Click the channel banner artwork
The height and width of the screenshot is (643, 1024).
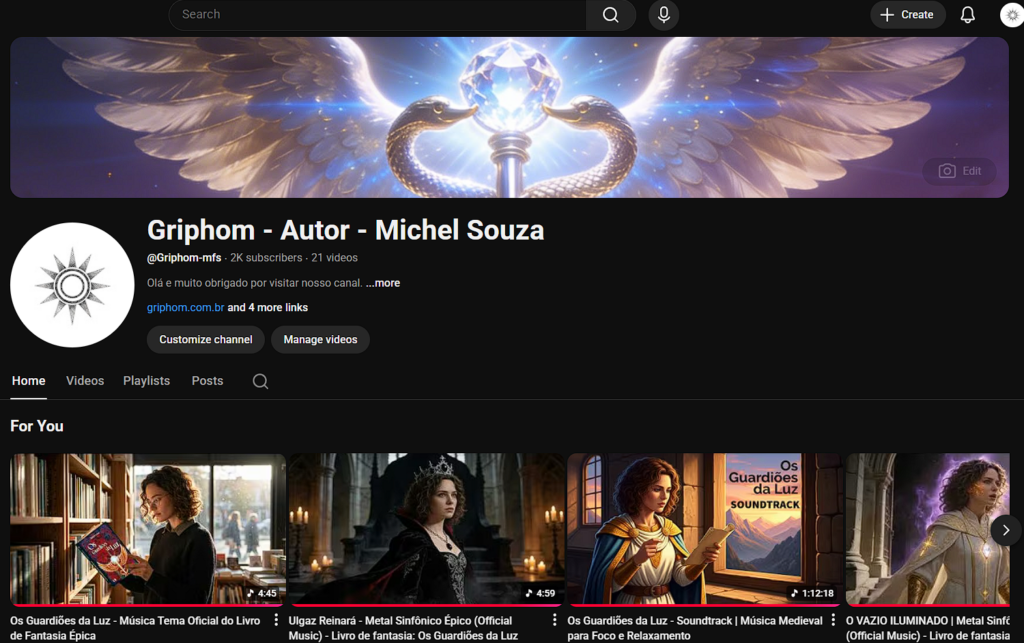click(509, 118)
